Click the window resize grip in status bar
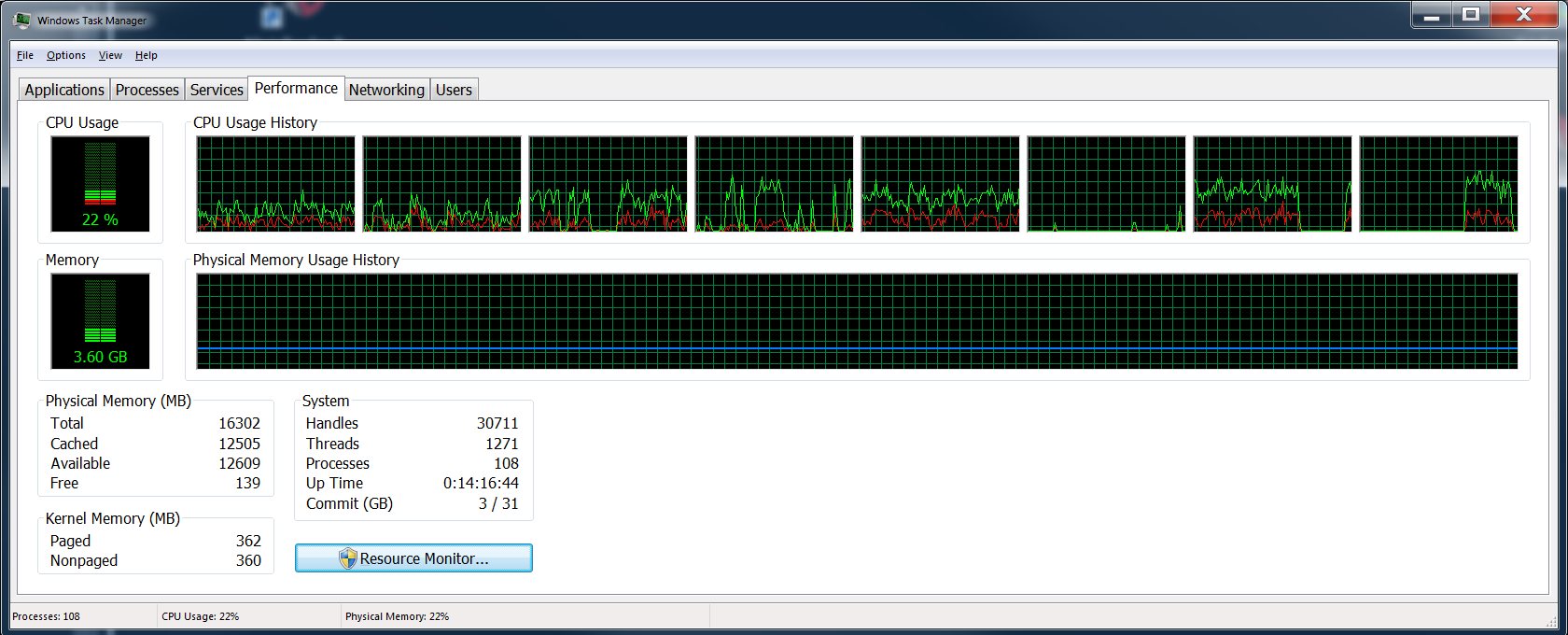Screen dimensions: 1568x635 click(1549, 620)
